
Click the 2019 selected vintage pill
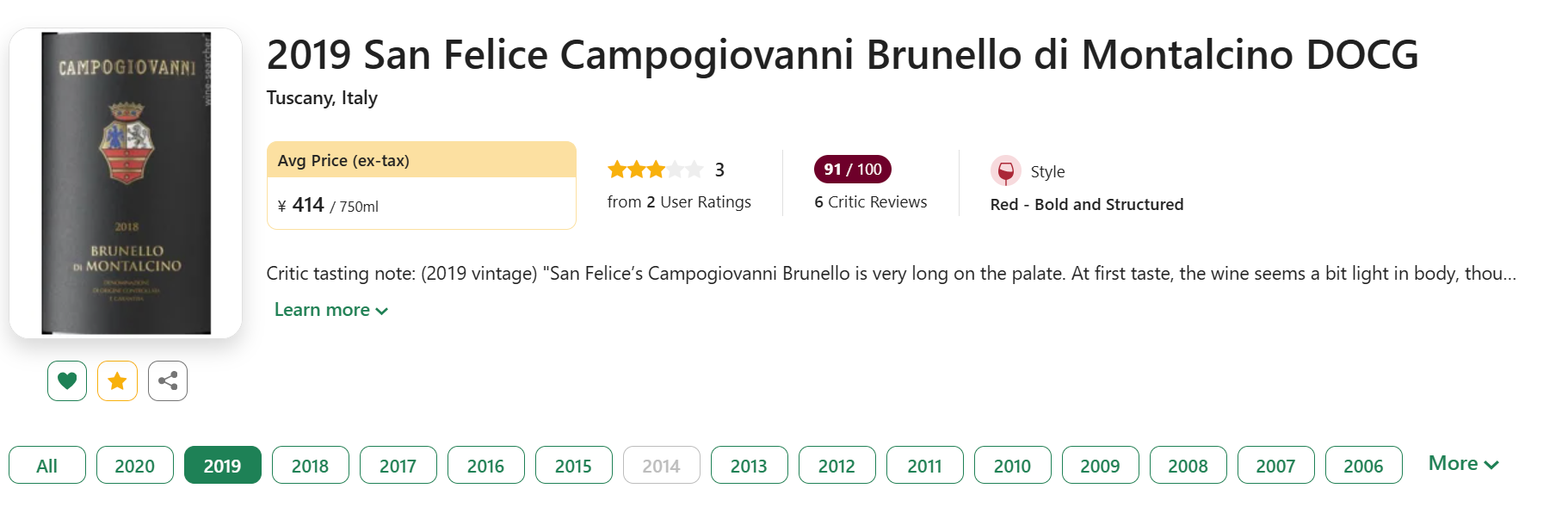tap(223, 466)
